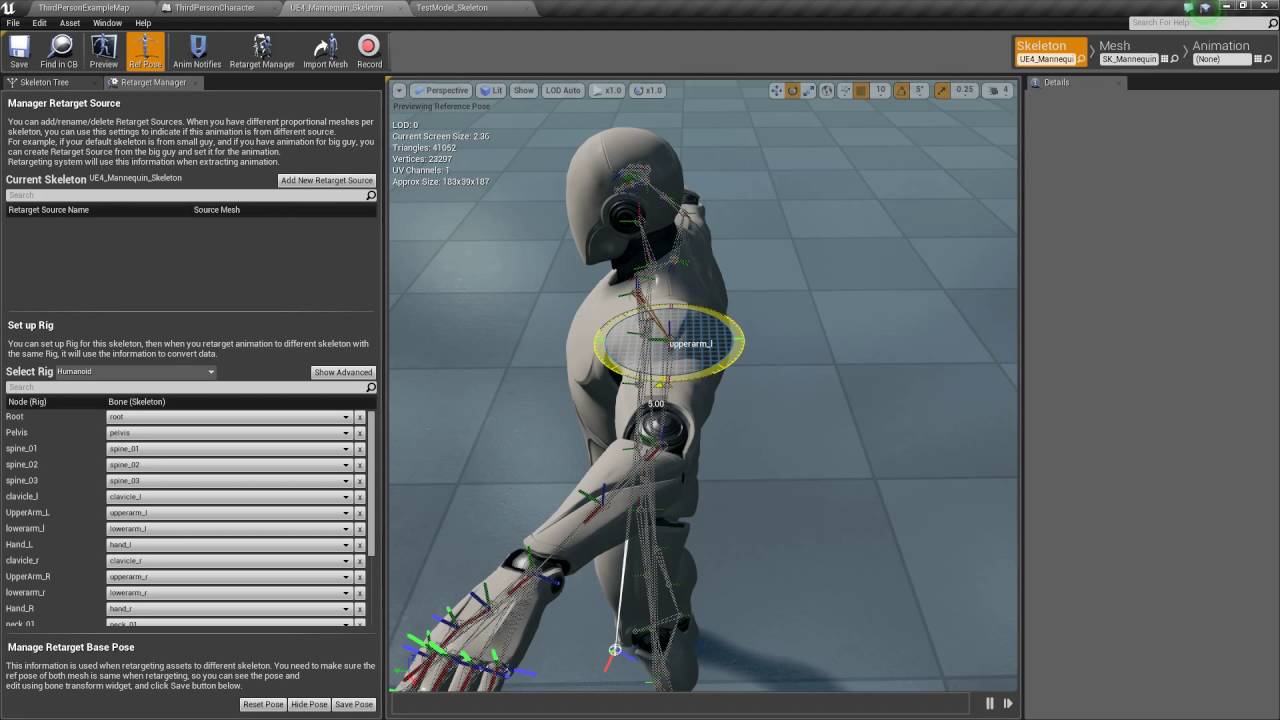Toggle scale snapping in the viewport
Viewport: 1280px width, 720px height.
tap(941, 90)
